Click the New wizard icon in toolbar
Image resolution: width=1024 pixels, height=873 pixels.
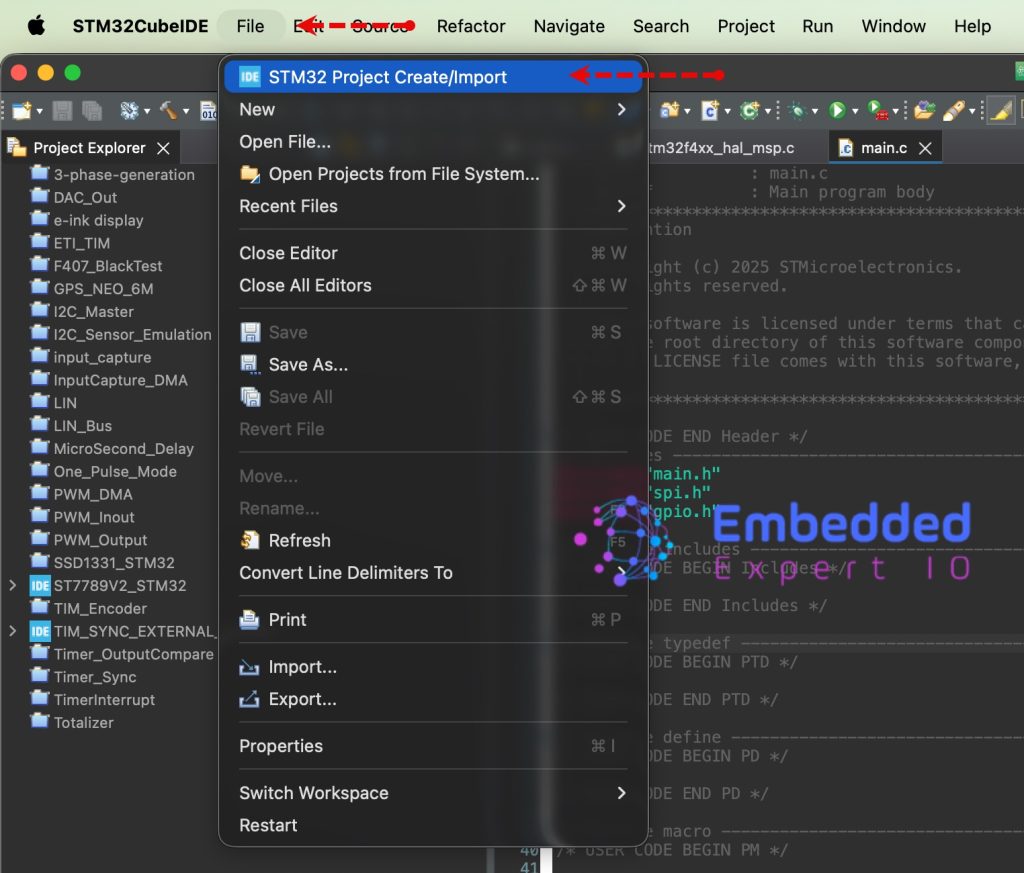click(21, 110)
